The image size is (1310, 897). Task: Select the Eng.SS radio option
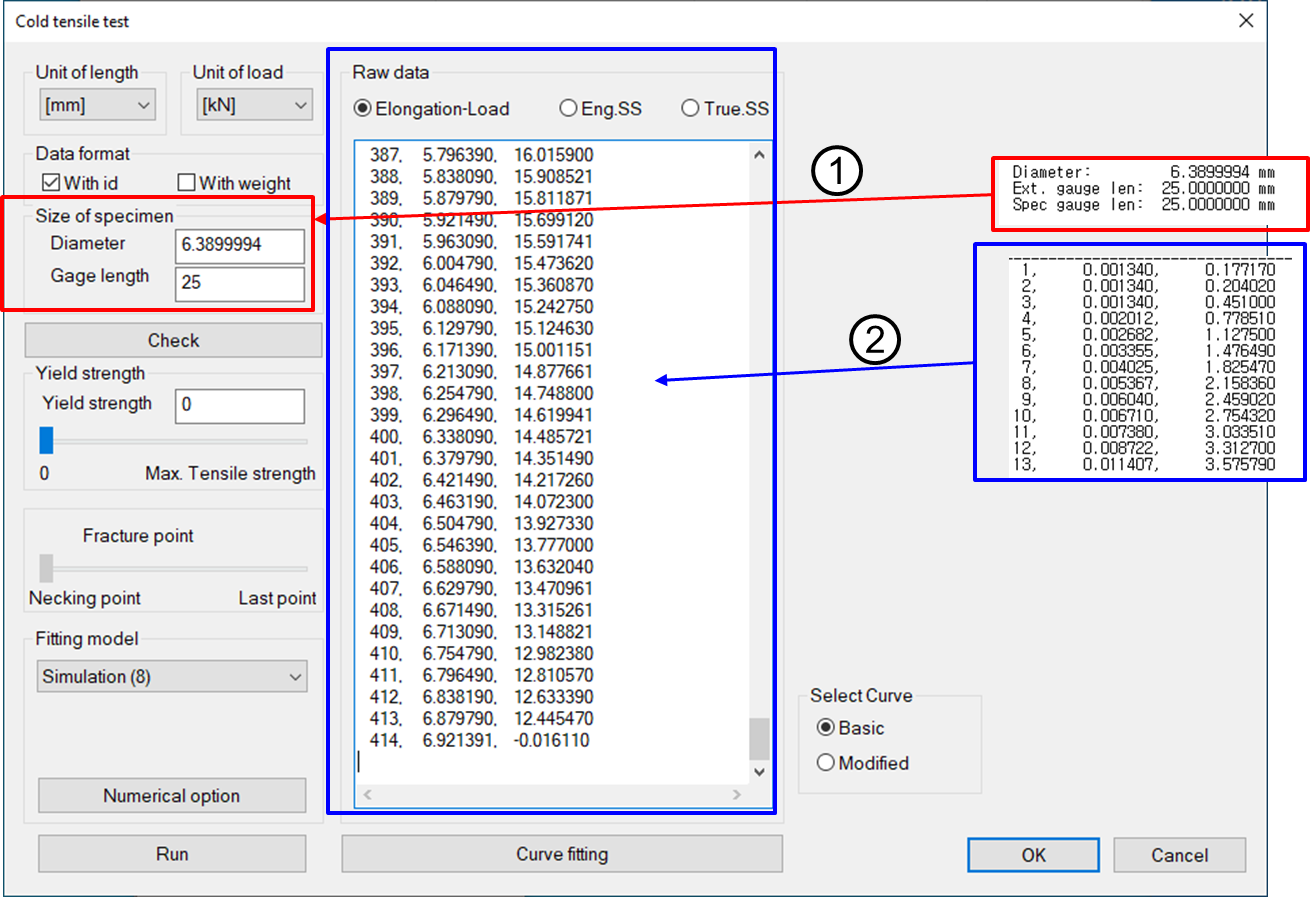(568, 109)
